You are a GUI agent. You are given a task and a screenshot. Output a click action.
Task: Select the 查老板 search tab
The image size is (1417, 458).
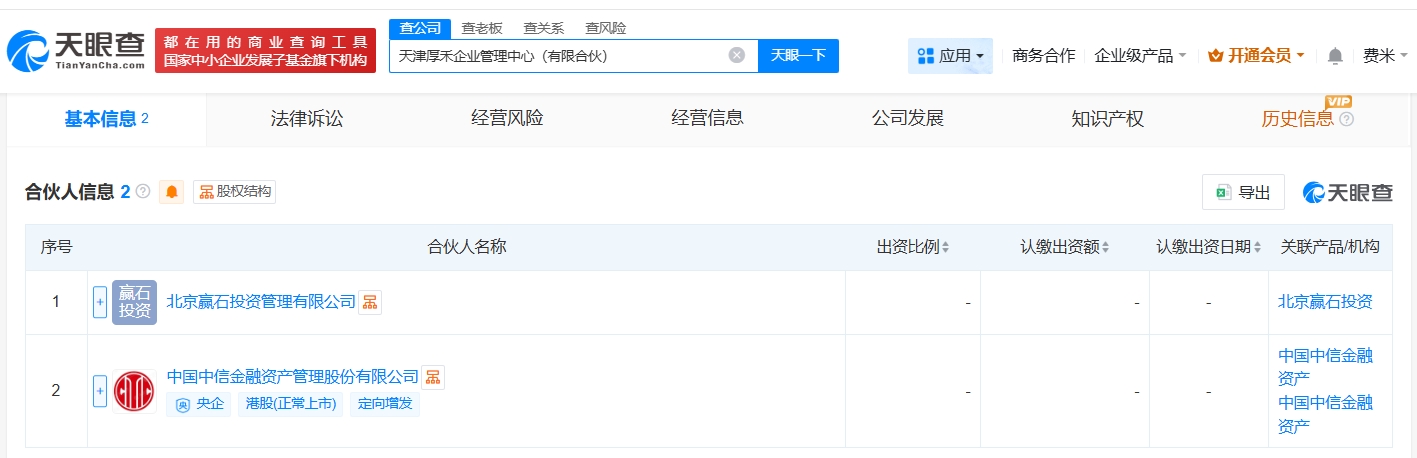click(482, 28)
